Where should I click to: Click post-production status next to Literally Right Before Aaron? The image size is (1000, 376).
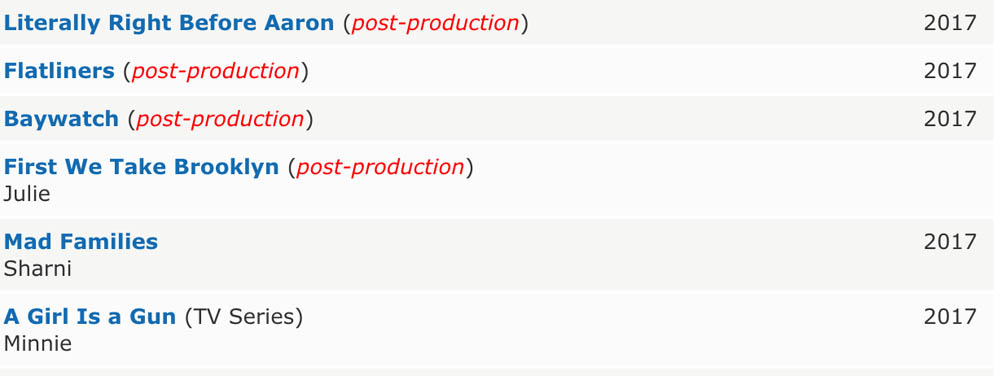tap(436, 23)
